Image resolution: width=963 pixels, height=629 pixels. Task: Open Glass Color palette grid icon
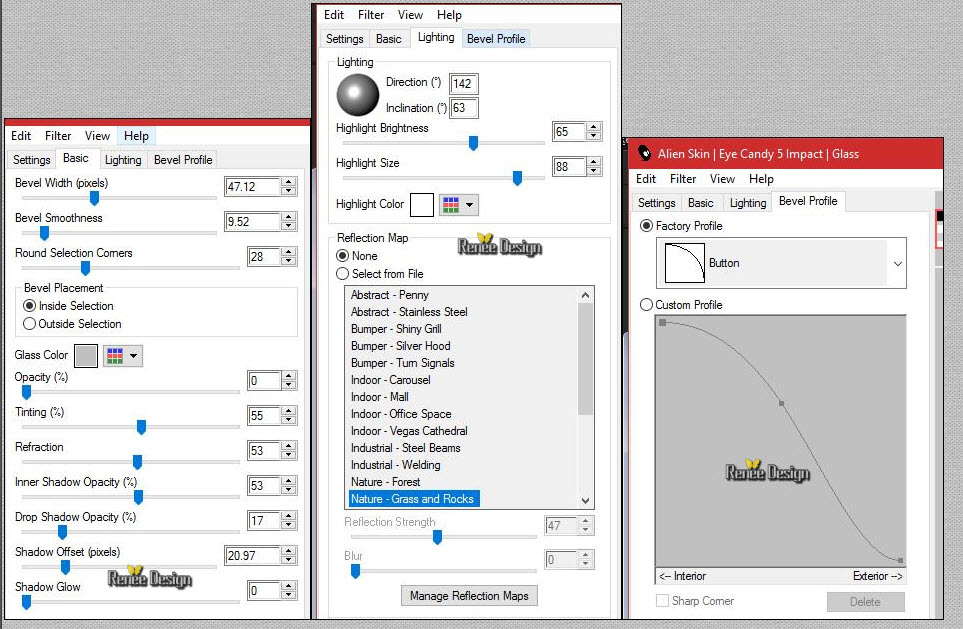click(x=115, y=356)
